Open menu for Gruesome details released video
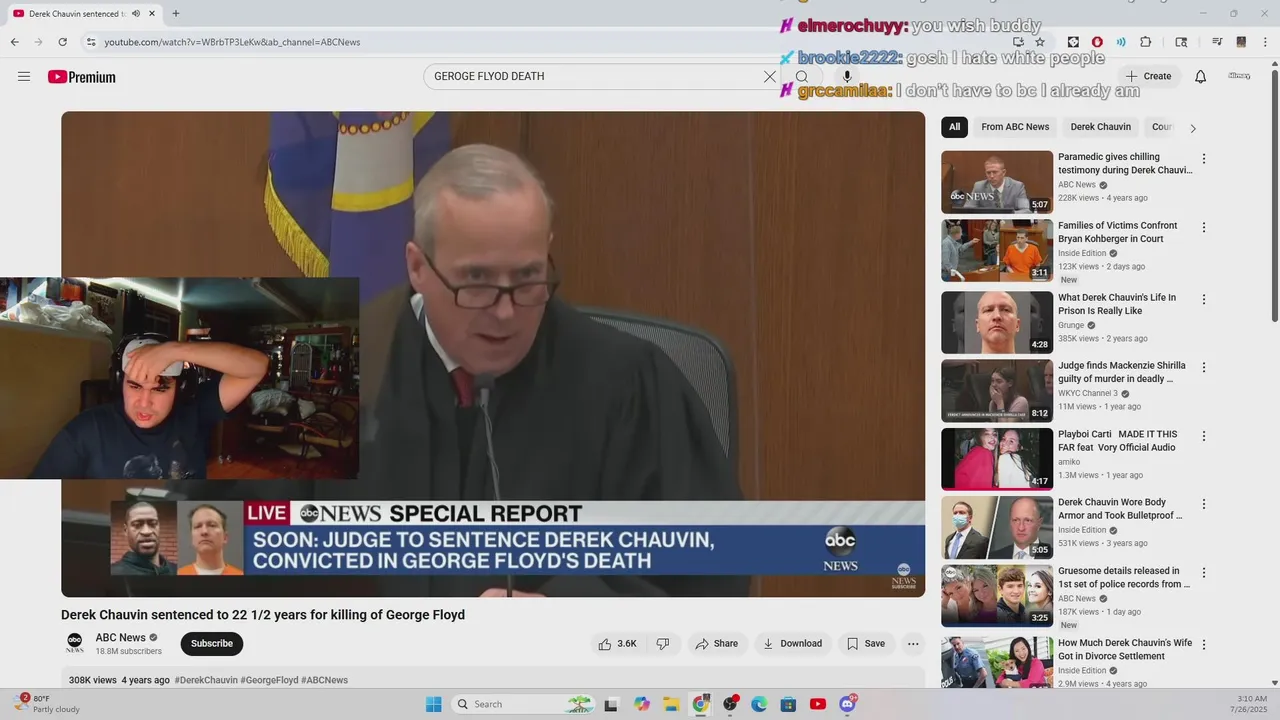 (x=1204, y=574)
